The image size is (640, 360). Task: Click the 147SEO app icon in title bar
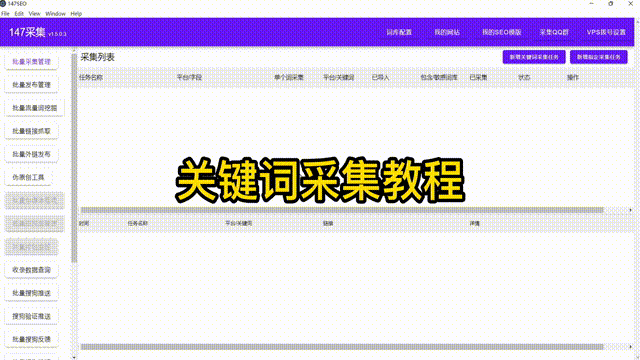click(3, 3)
